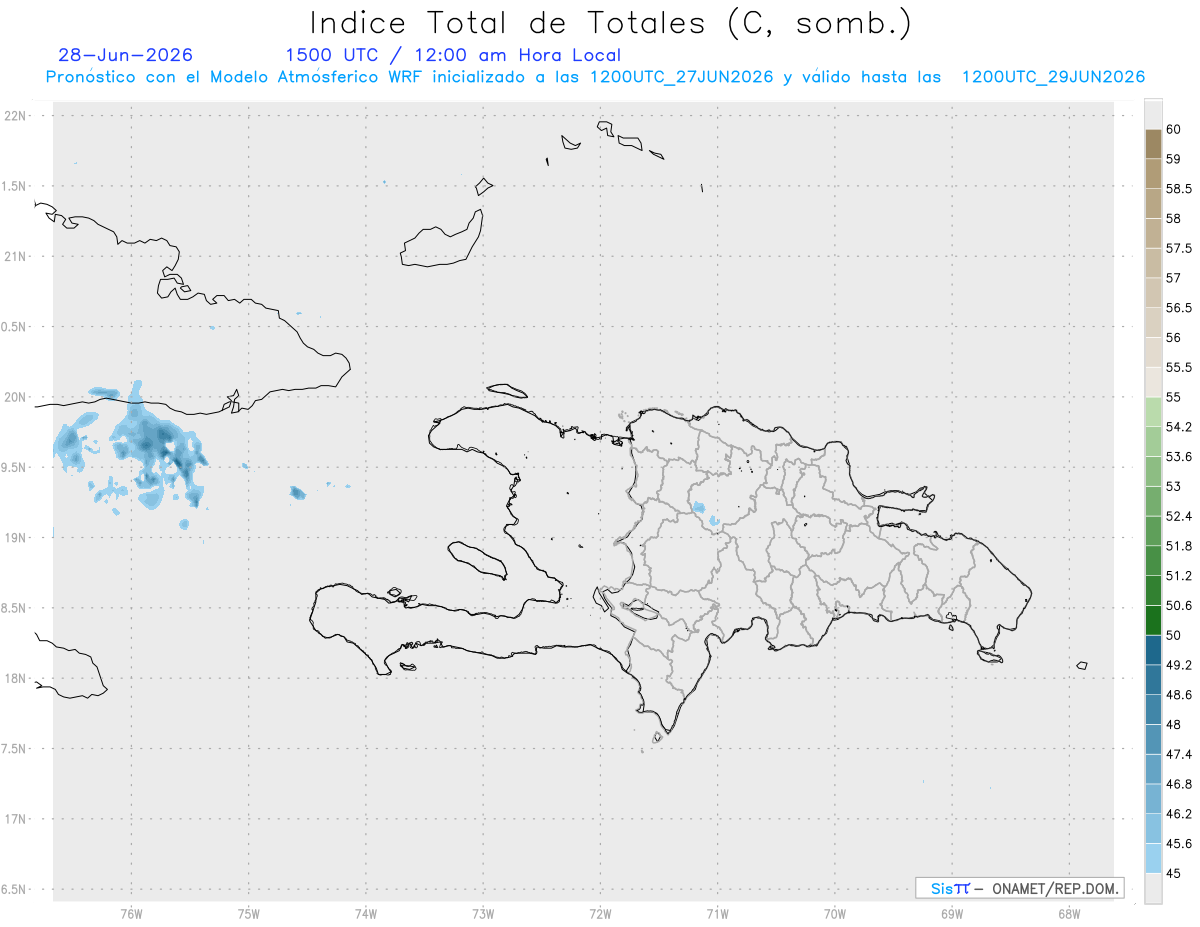Select the "75W" longitude label
This screenshot has width=1200, height=927.
tap(248, 913)
